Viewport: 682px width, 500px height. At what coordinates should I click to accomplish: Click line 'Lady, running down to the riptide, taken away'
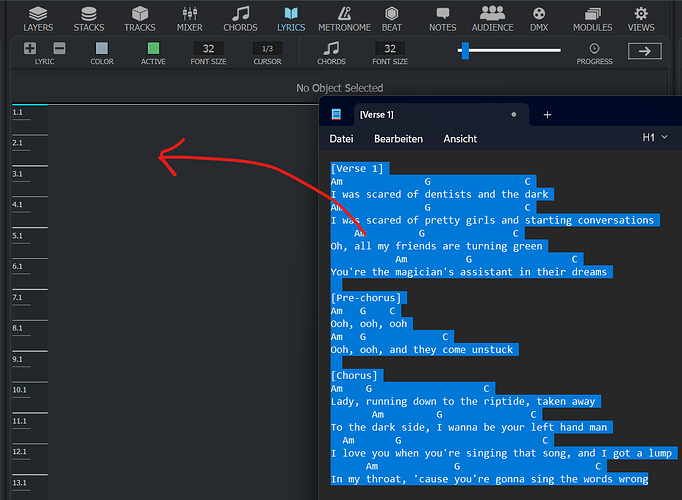click(x=463, y=401)
